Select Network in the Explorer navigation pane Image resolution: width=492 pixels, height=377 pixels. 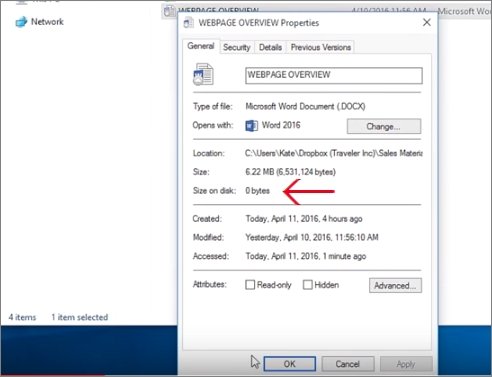[47, 22]
